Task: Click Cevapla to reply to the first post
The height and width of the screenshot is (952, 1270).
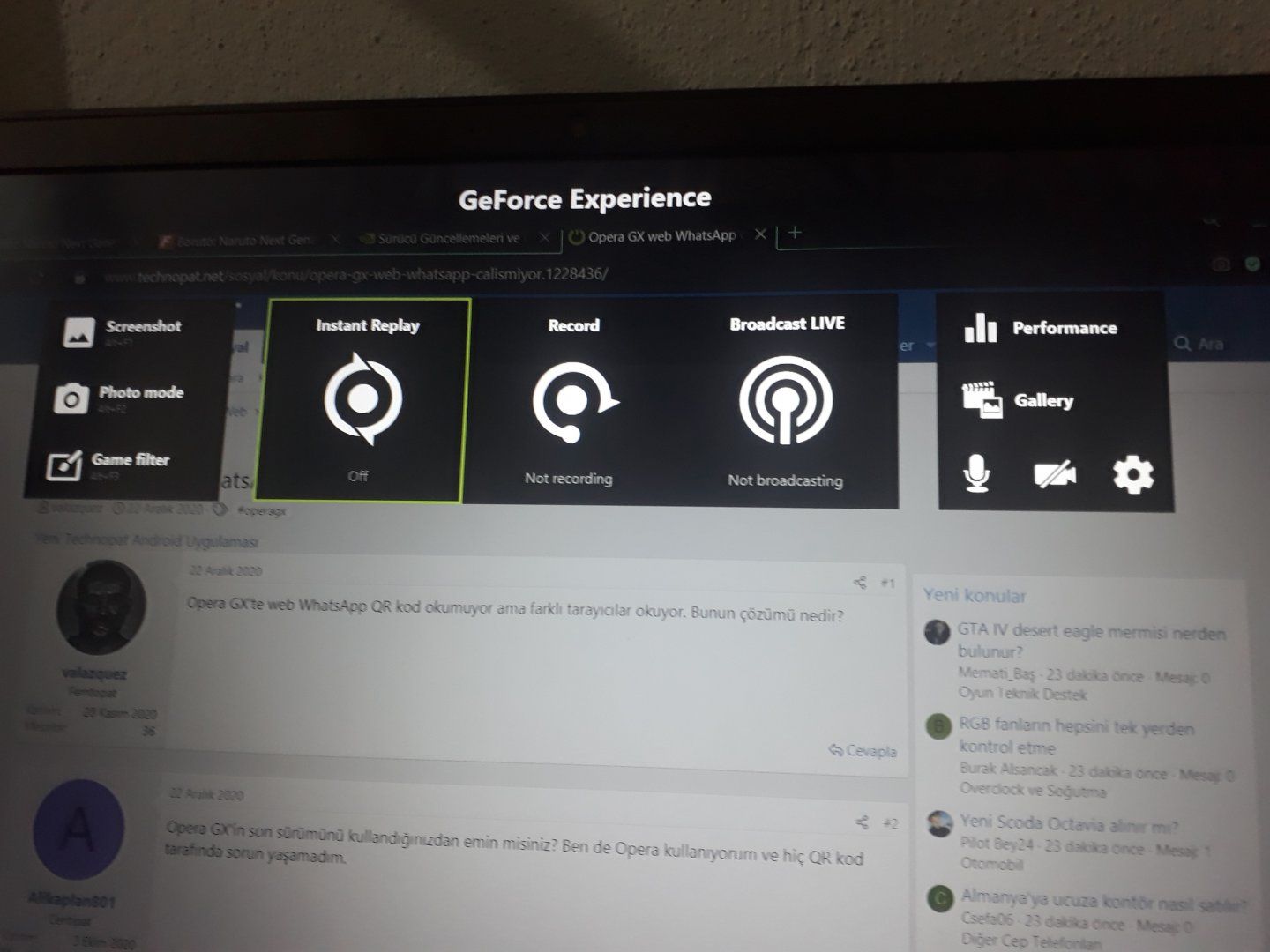Action: [x=863, y=751]
